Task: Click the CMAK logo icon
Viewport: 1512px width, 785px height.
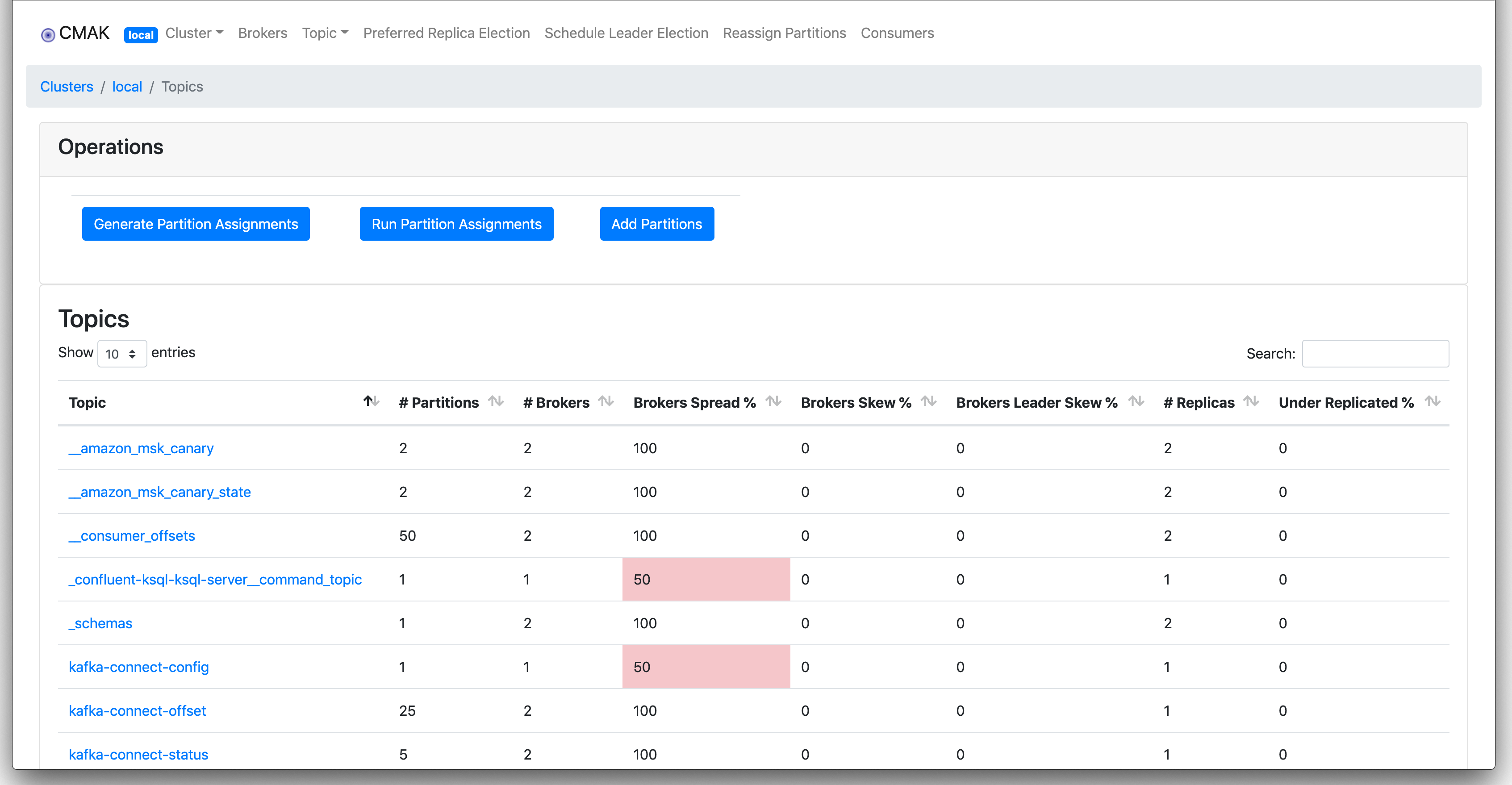Action: coord(48,35)
